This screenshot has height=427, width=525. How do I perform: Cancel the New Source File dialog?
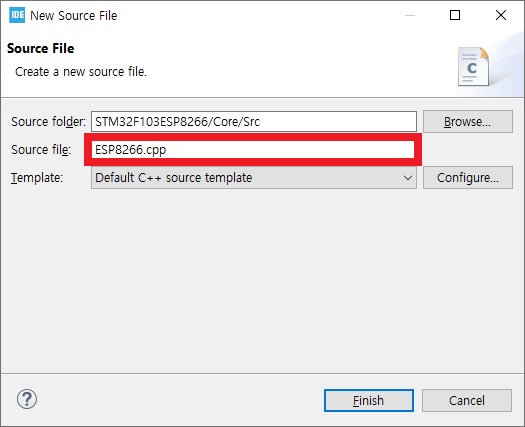point(467,401)
